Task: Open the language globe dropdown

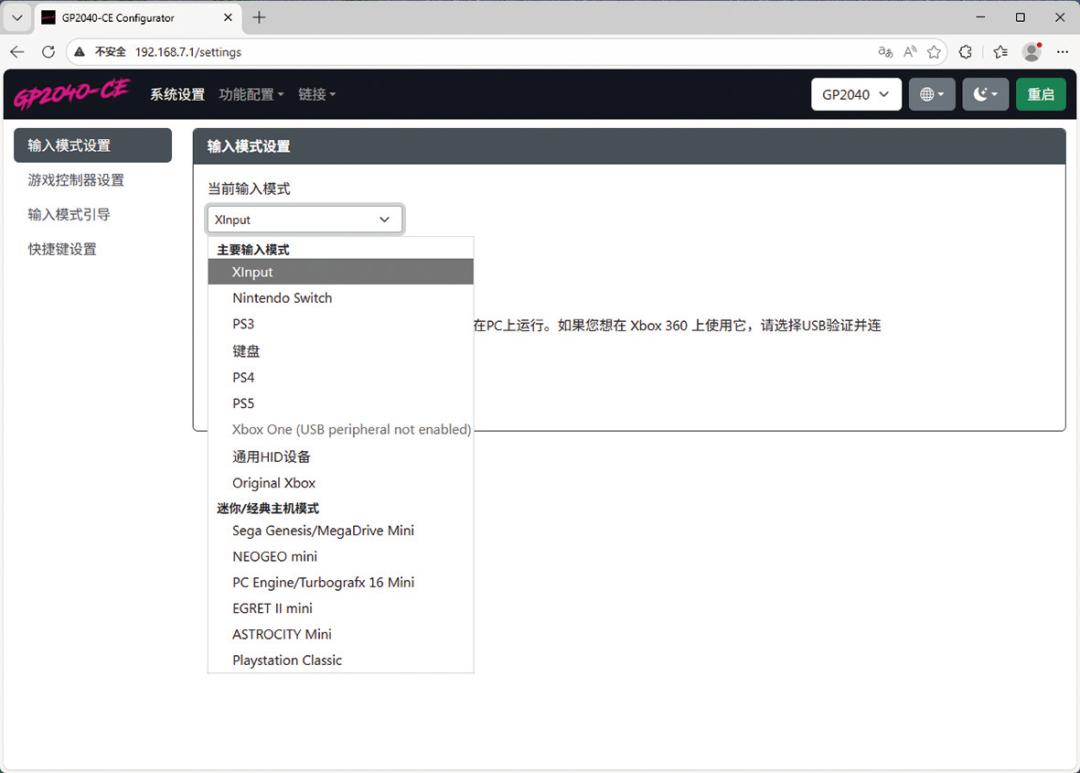Action: pos(932,94)
